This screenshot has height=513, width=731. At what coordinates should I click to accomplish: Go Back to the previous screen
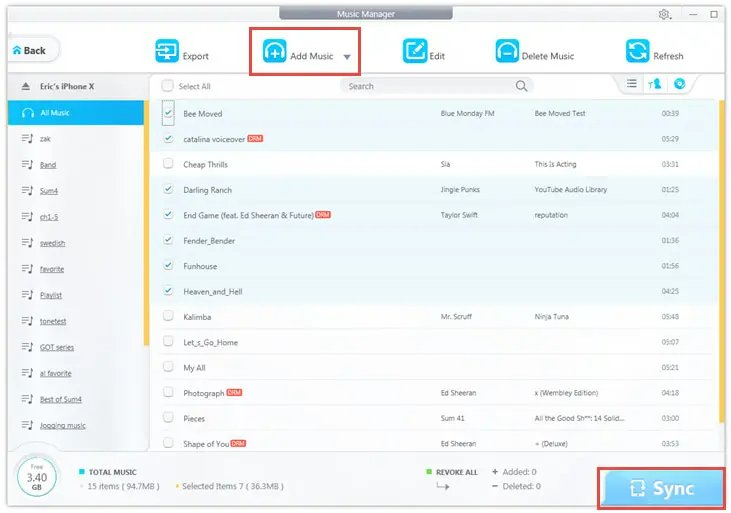click(30, 50)
